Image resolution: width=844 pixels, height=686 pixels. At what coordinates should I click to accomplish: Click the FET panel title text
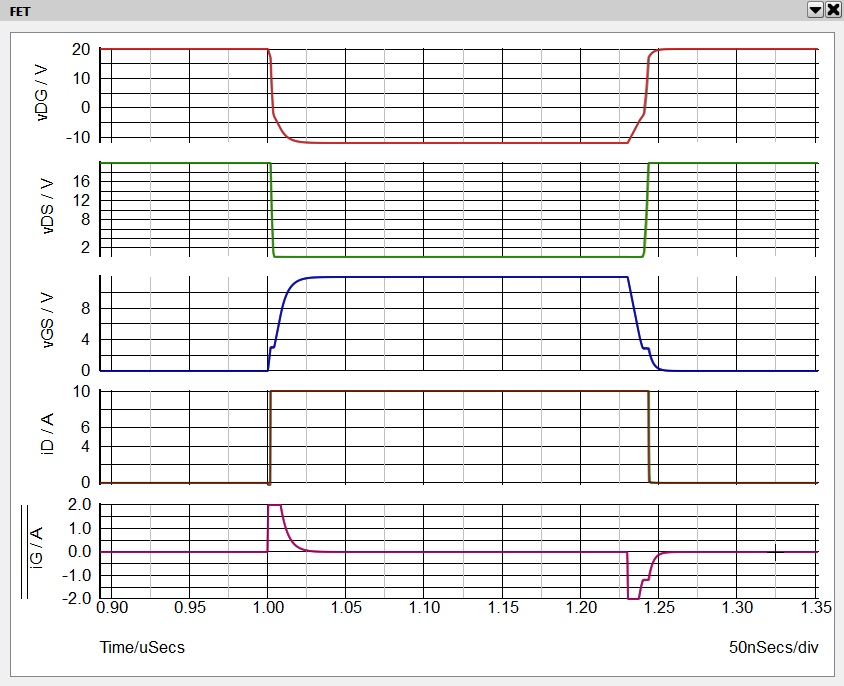click(19, 9)
